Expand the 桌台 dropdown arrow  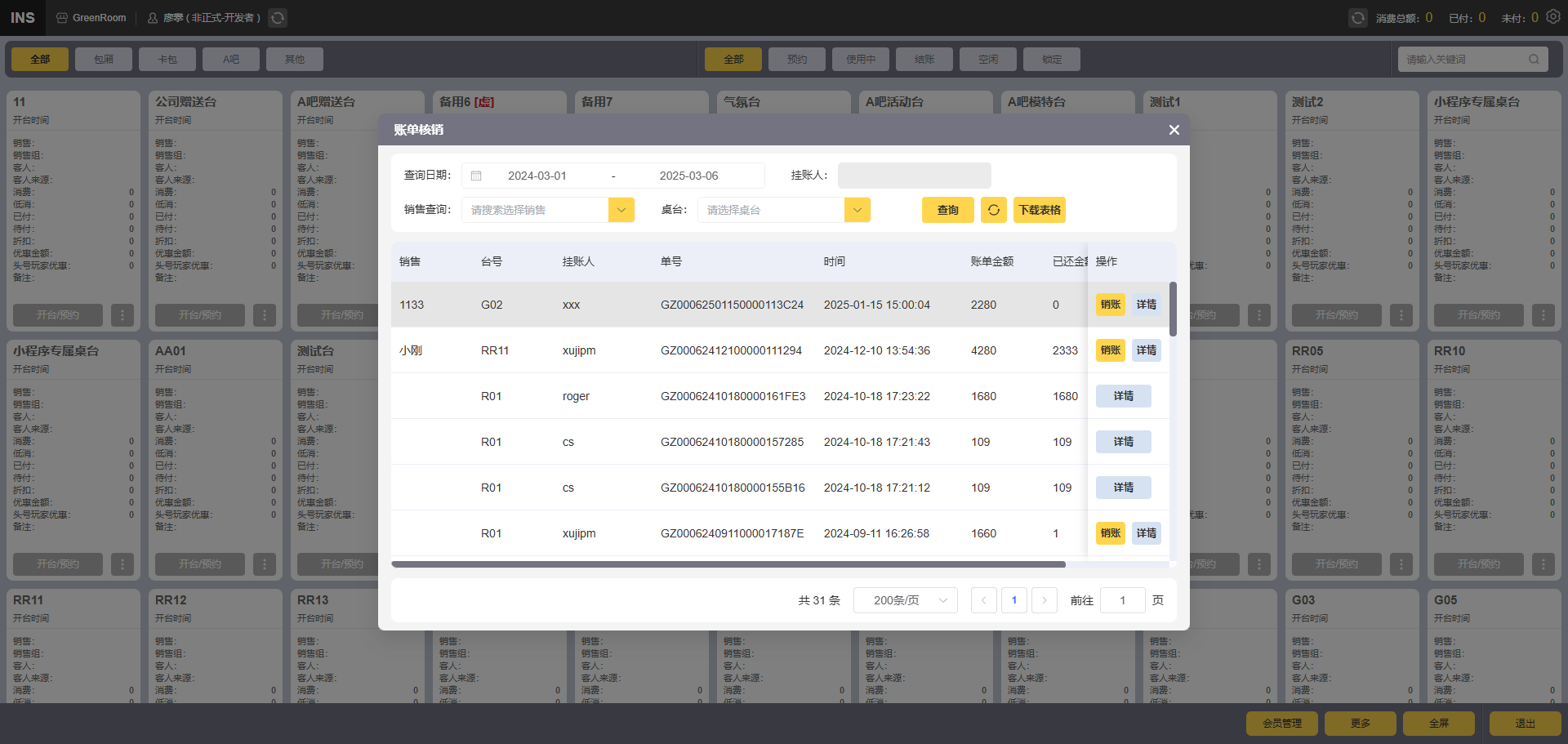(x=857, y=210)
